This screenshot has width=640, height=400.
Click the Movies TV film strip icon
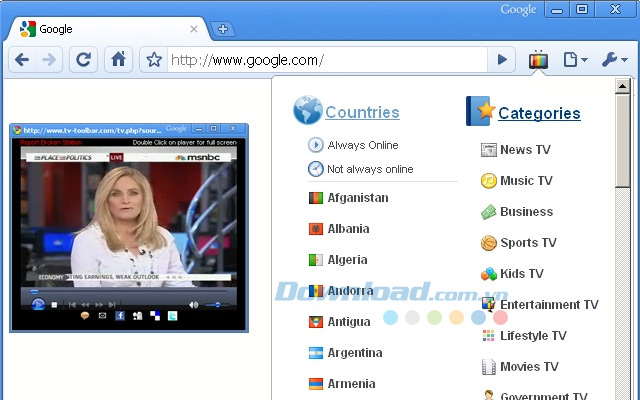coord(488,367)
